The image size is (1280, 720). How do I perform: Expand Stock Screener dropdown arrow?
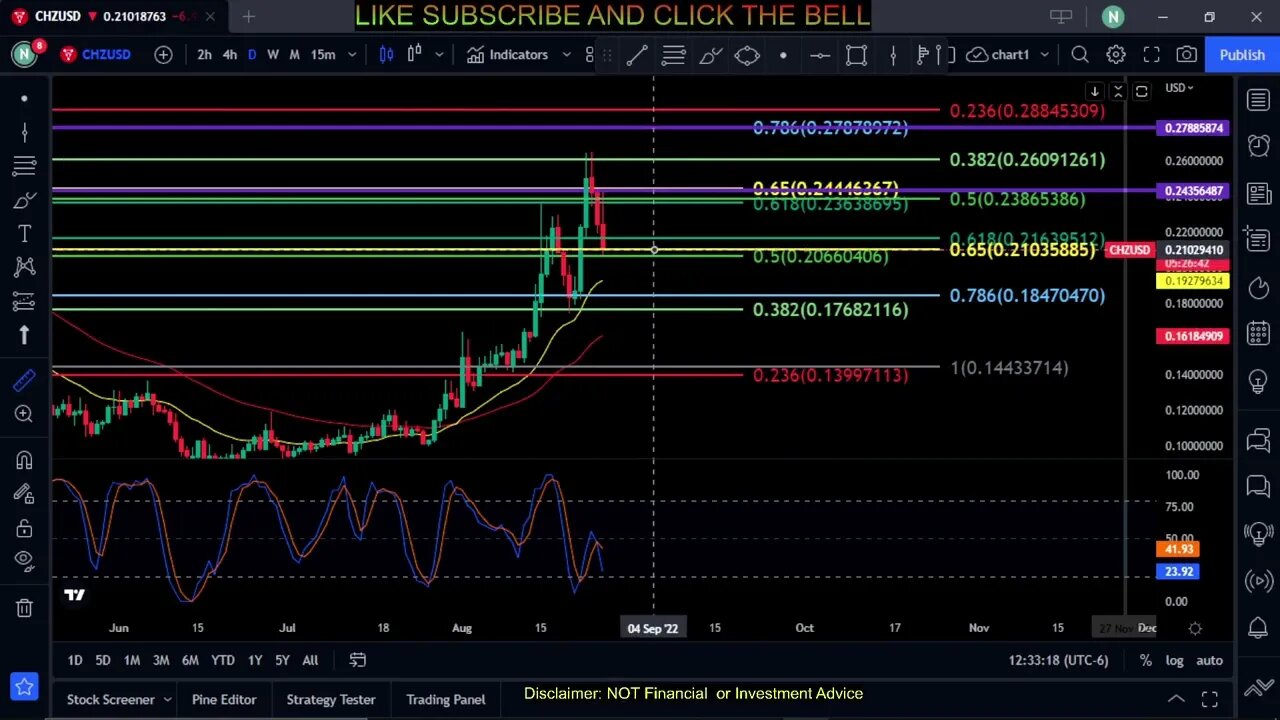167,700
